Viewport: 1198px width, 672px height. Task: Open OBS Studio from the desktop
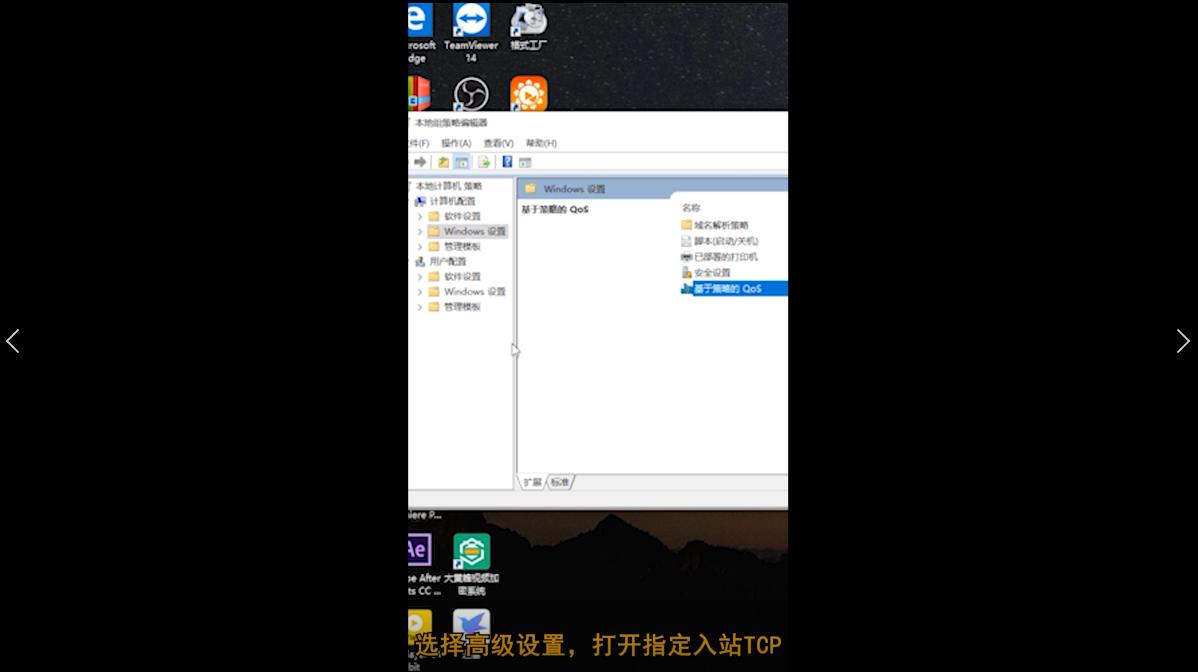click(x=471, y=93)
